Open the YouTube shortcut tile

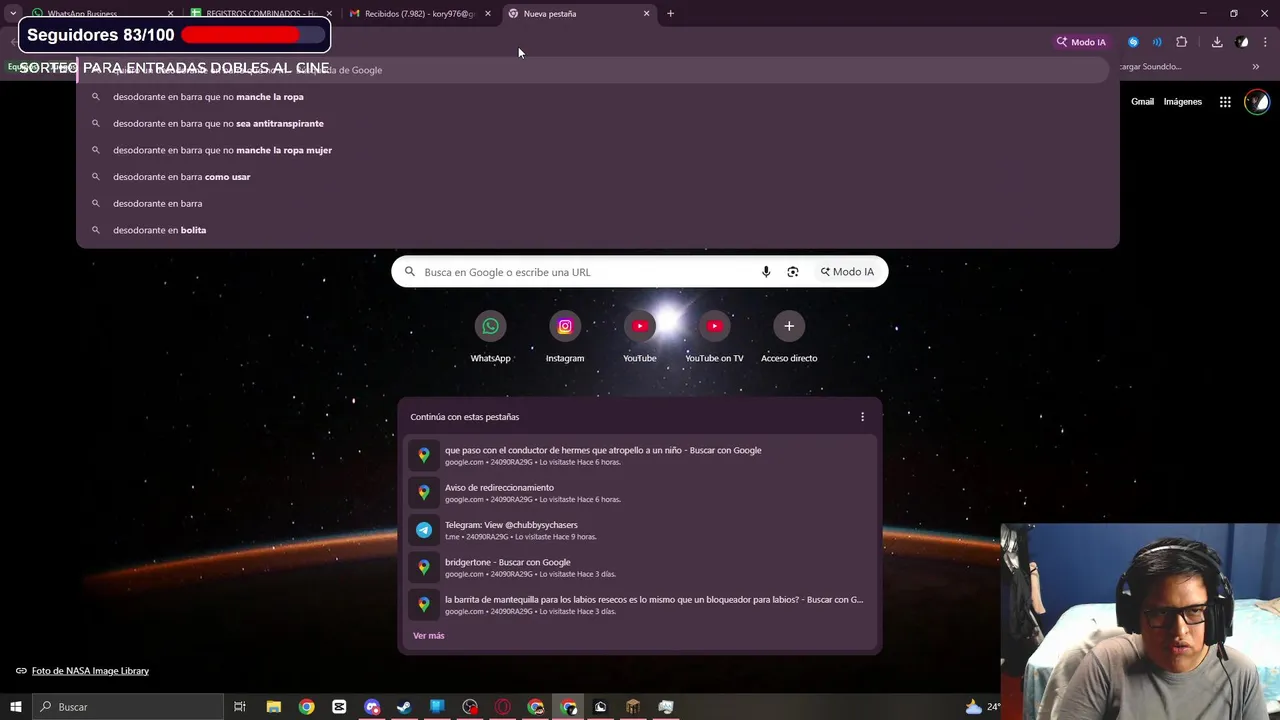coord(640,337)
